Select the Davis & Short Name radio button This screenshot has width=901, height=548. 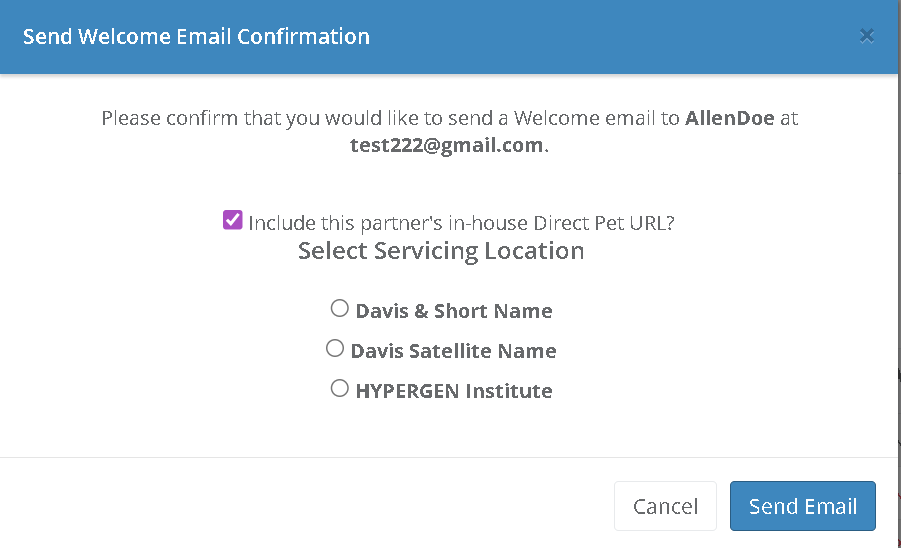340,309
